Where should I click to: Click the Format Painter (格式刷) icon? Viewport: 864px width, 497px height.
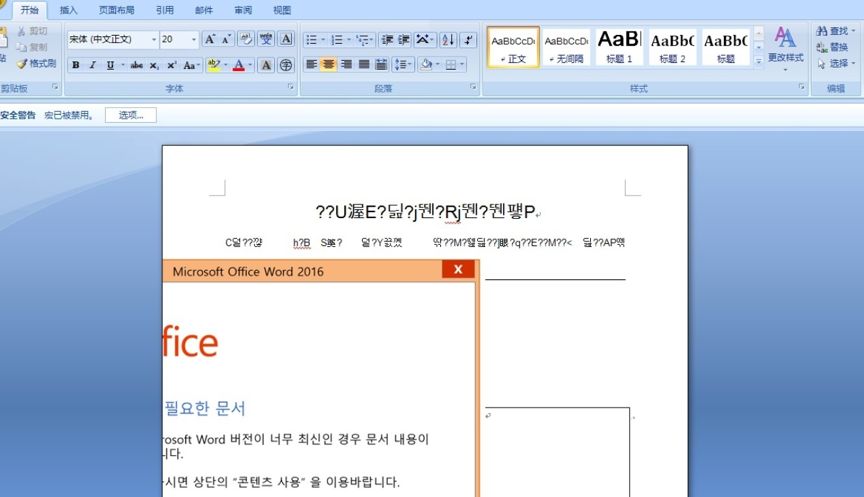(36, 63)
